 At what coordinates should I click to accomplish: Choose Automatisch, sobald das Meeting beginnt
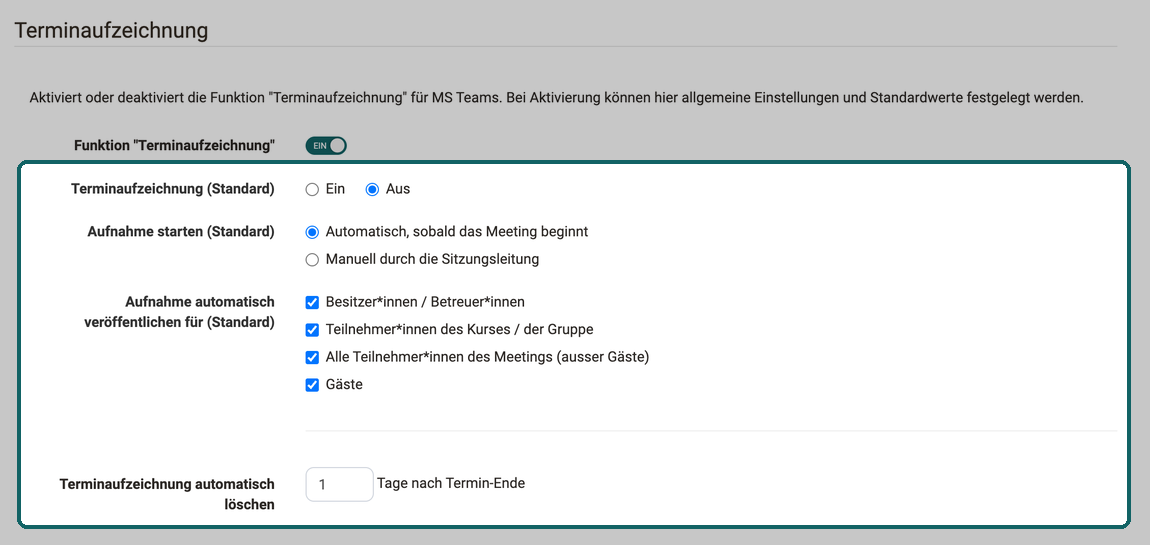tap(312, 232)
